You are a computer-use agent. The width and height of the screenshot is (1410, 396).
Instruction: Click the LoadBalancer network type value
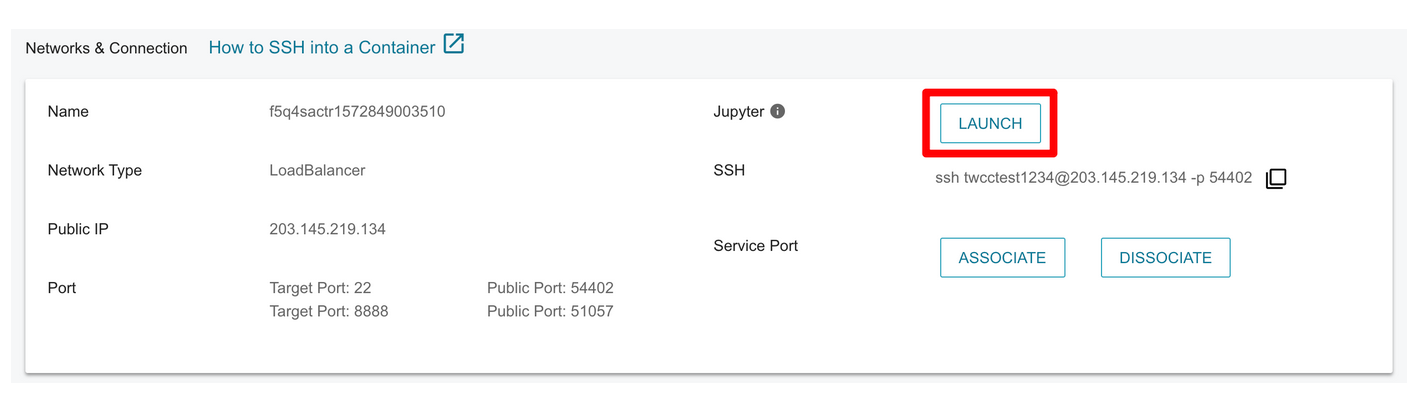pos(317,170)
